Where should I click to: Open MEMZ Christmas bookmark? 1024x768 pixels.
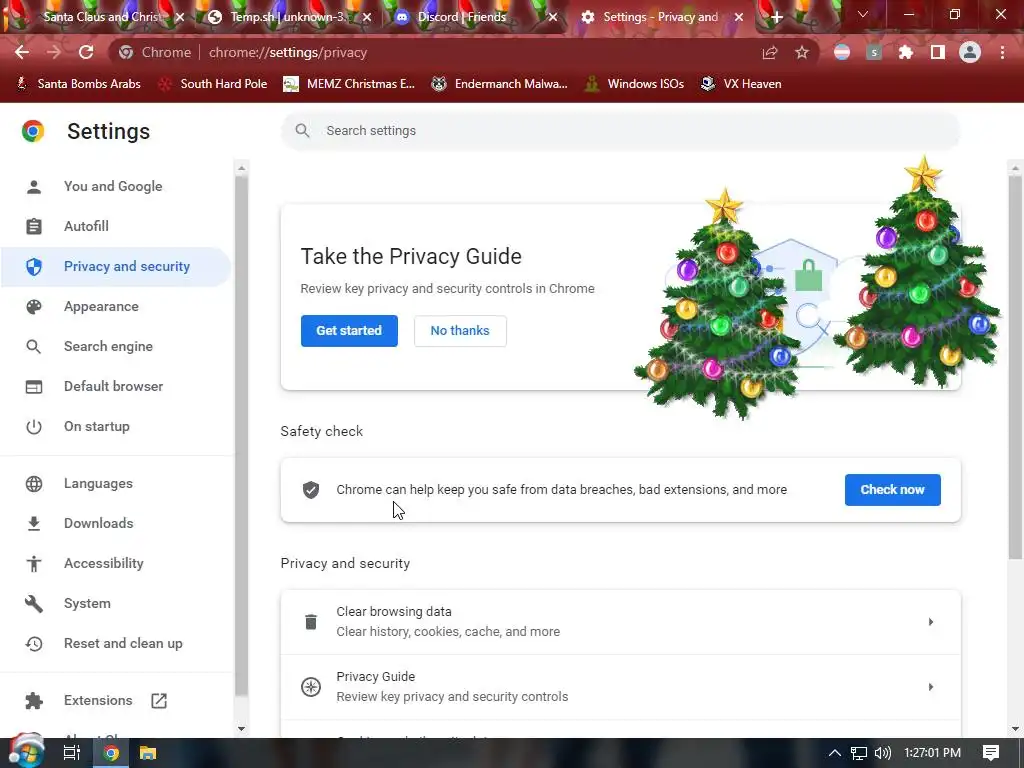349,84
